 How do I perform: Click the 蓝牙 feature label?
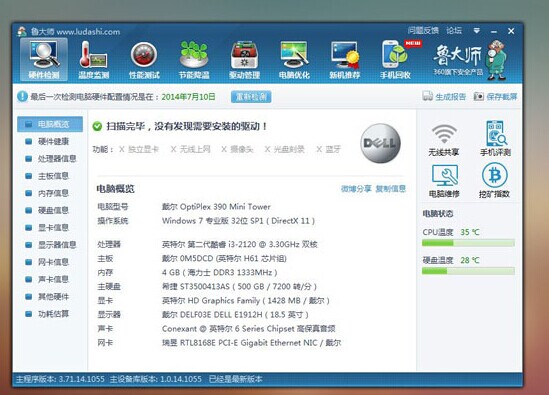tap(333, 150)
